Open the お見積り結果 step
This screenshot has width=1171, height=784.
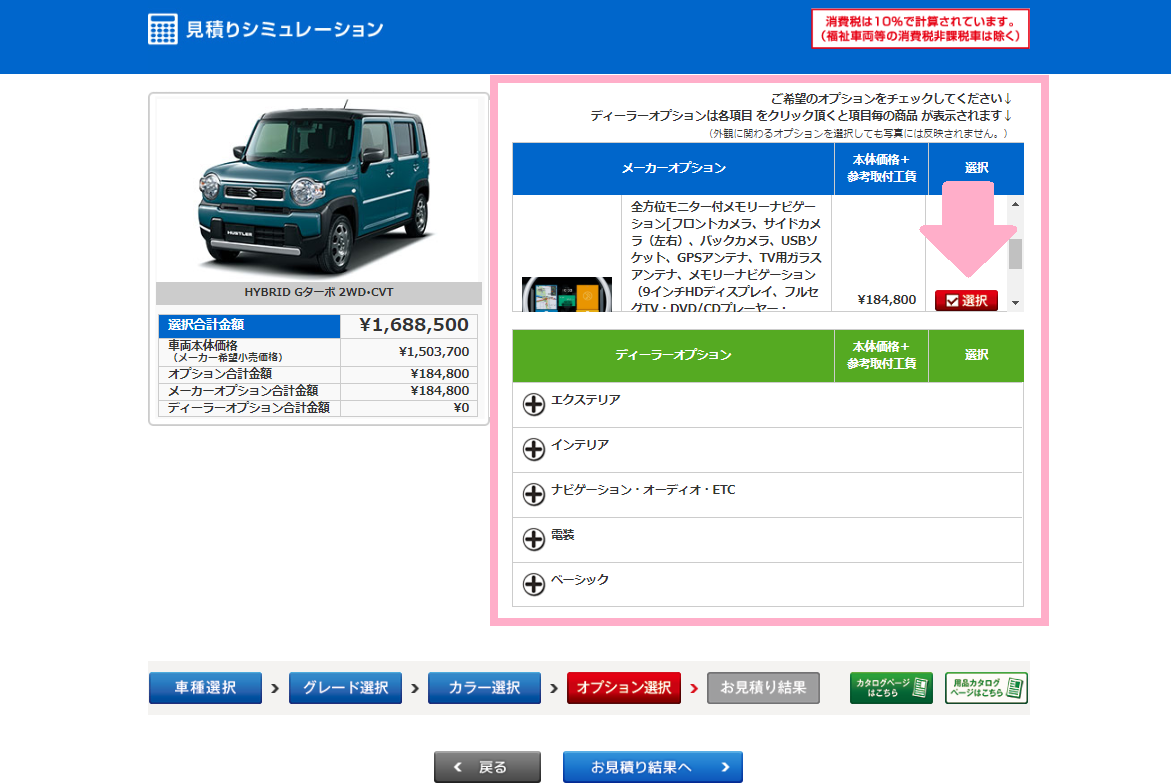(x=763, y=688)
